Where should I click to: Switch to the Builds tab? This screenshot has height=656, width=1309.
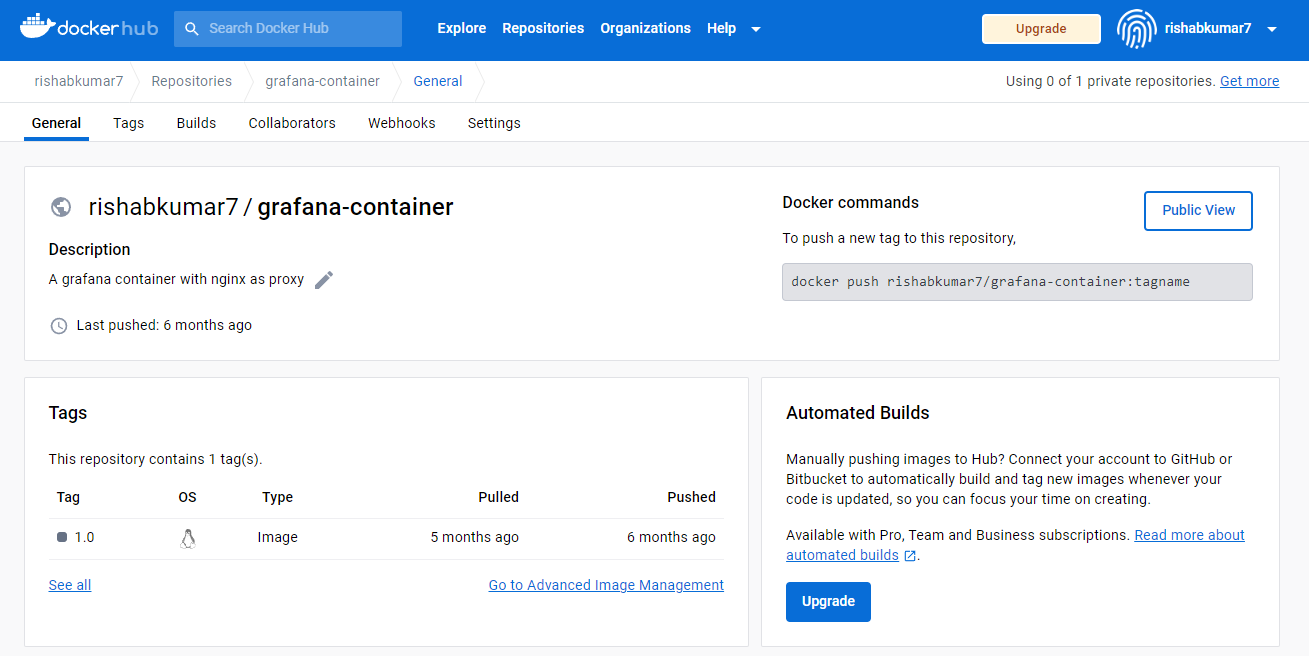point(196,123)
